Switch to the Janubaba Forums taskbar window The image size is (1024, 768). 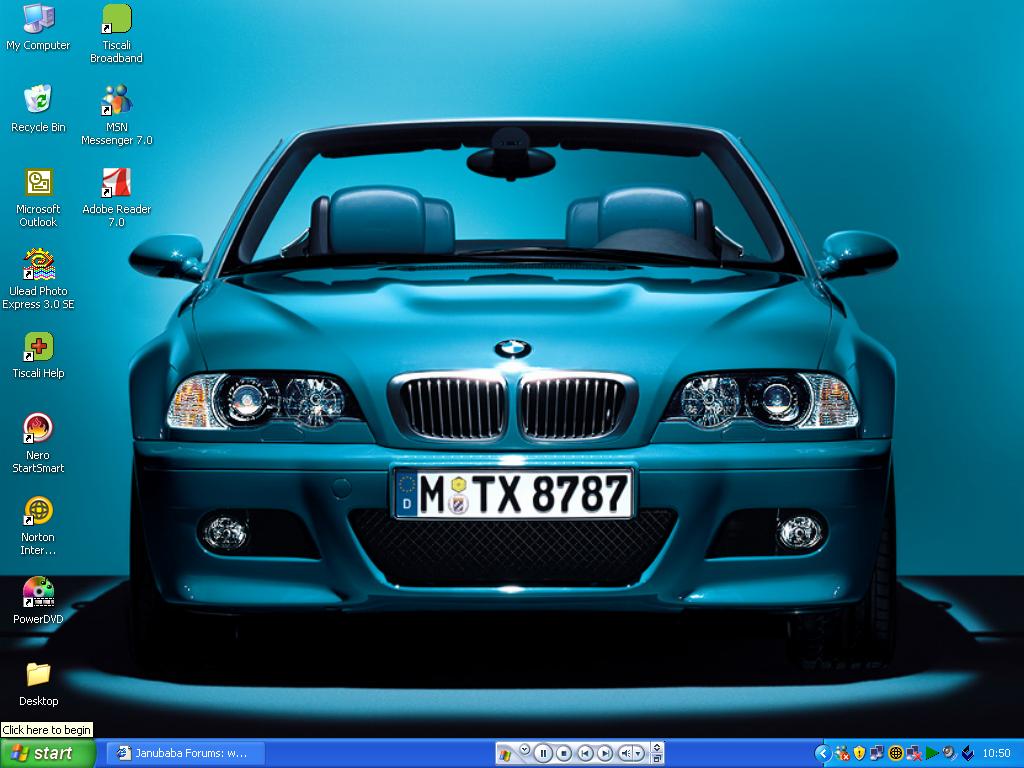[x=185, y=753]
